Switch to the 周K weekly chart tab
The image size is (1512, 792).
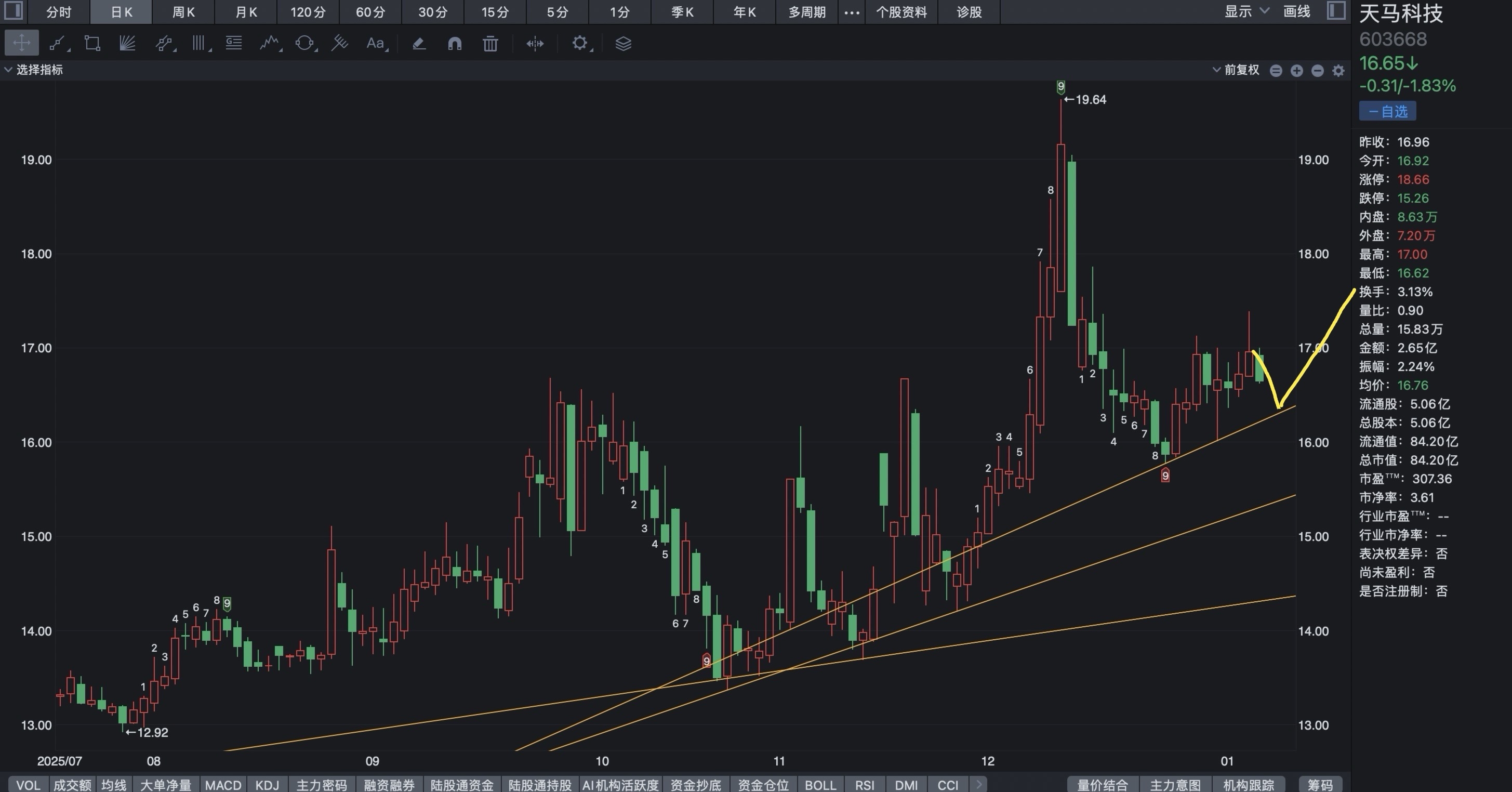(x=183, y=12)
